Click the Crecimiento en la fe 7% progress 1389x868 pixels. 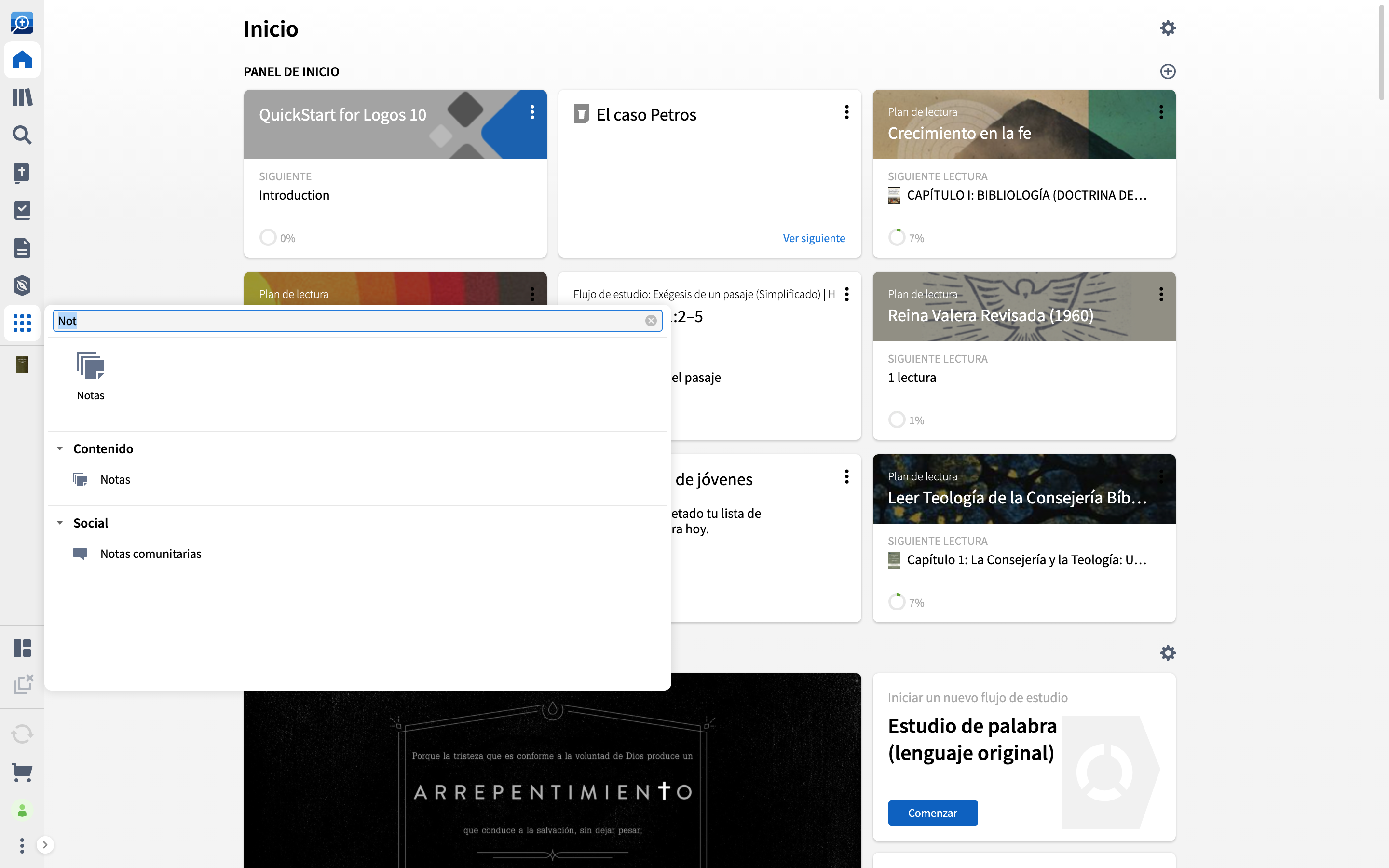pos(897,238)
